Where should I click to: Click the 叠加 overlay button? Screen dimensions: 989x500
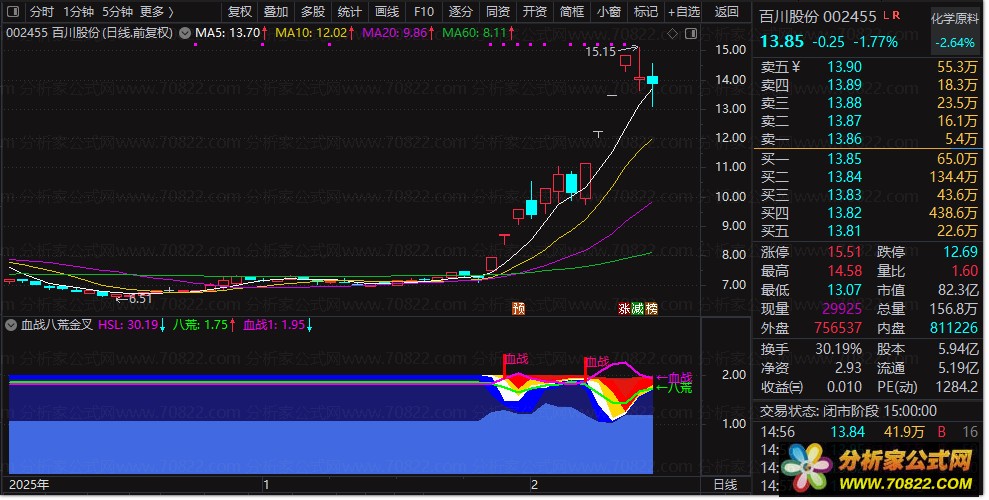pyautogui.click(x=276, y=11)
